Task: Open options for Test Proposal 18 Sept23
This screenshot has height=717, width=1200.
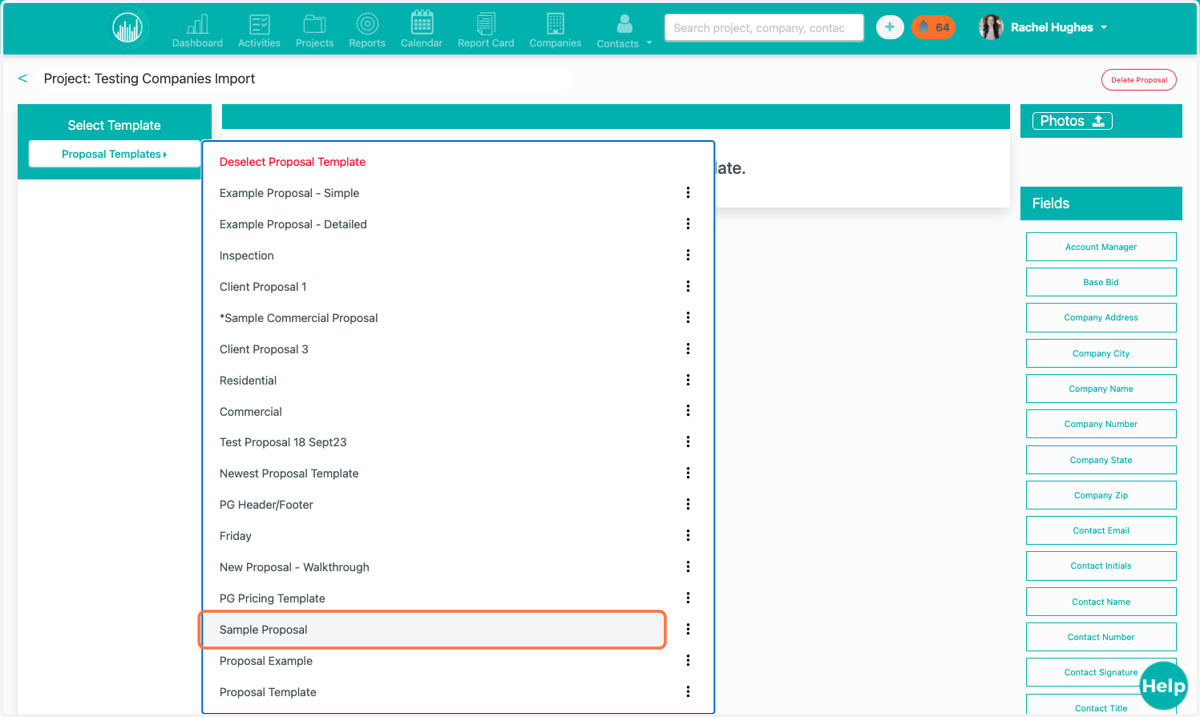Action: (x=688, y=442)
